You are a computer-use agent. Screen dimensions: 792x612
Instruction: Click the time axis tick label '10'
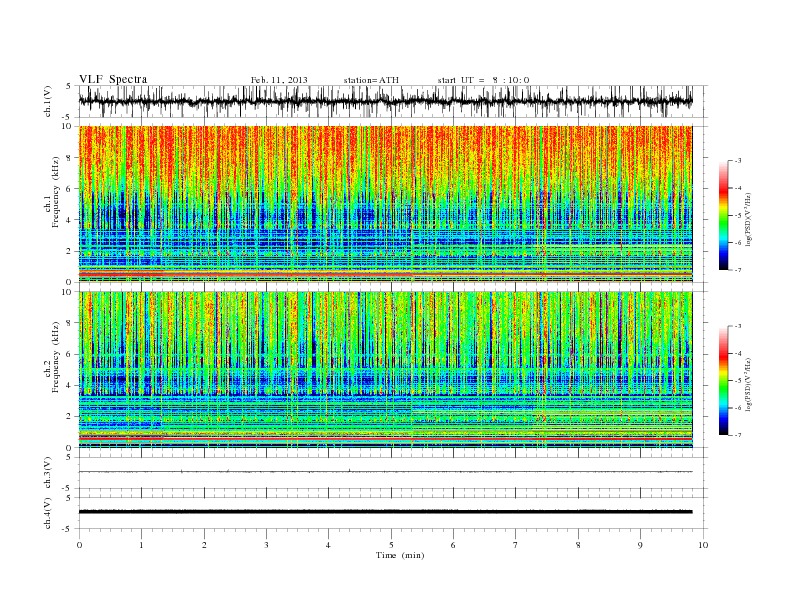(x=703, y=545)
